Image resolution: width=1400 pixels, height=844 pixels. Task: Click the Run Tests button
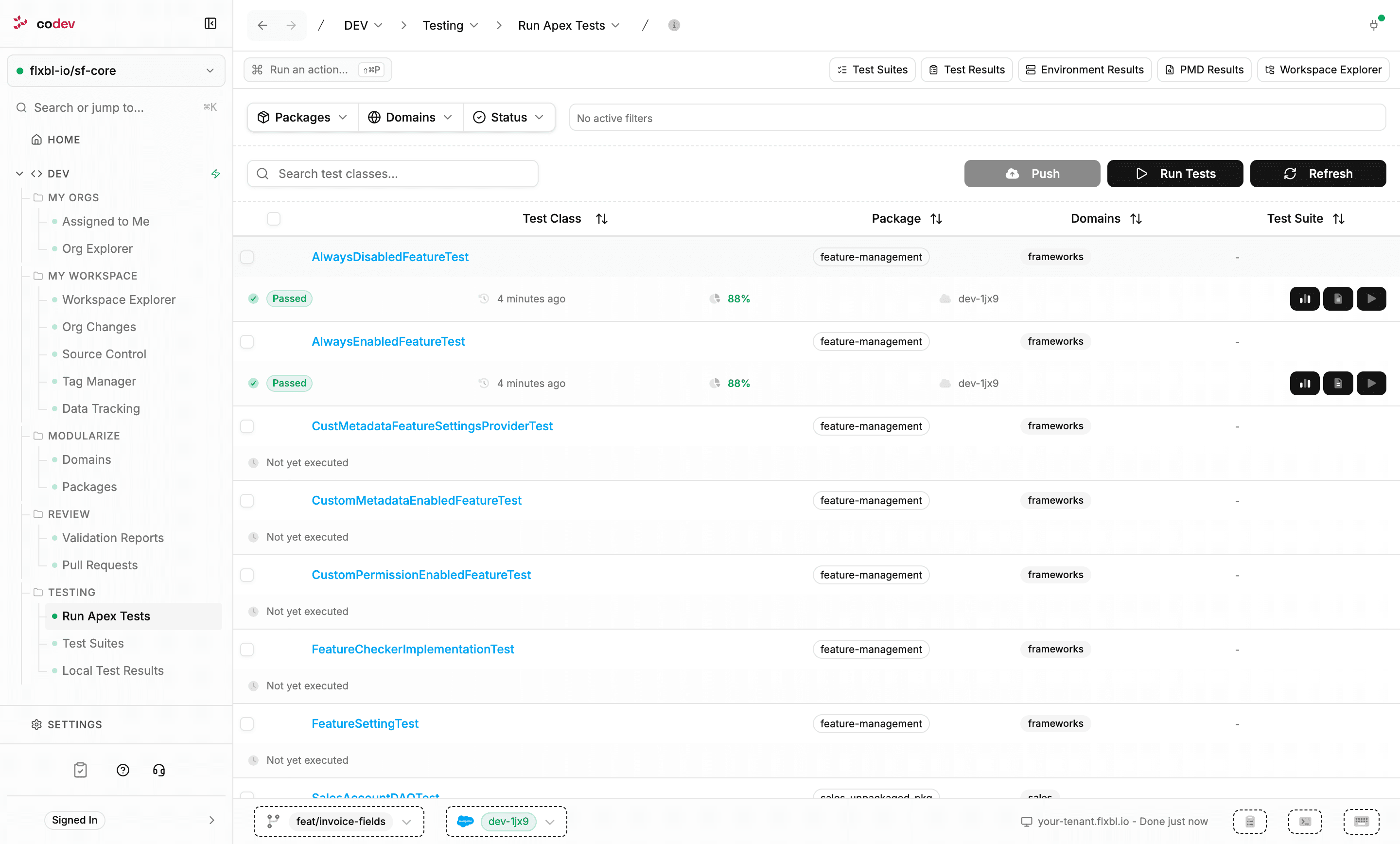(x=1175, y=174)
